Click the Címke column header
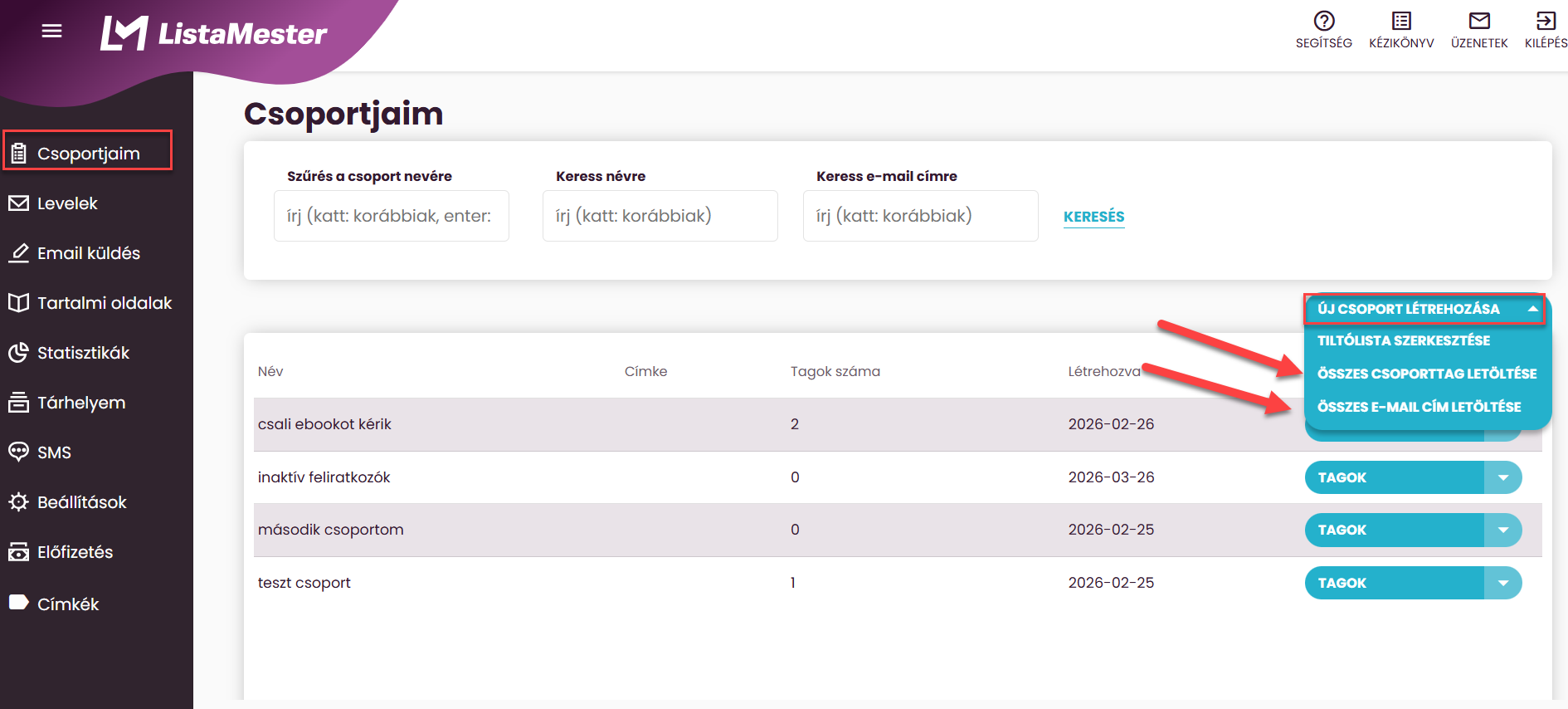Screen dimensions: 1568x709 [x=645, y=371]
